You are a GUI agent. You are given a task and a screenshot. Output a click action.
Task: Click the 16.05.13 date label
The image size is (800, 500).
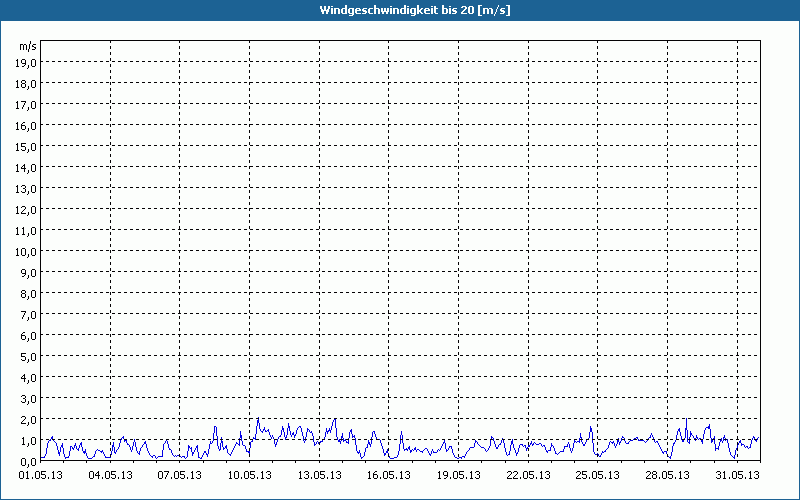[389, 475]
